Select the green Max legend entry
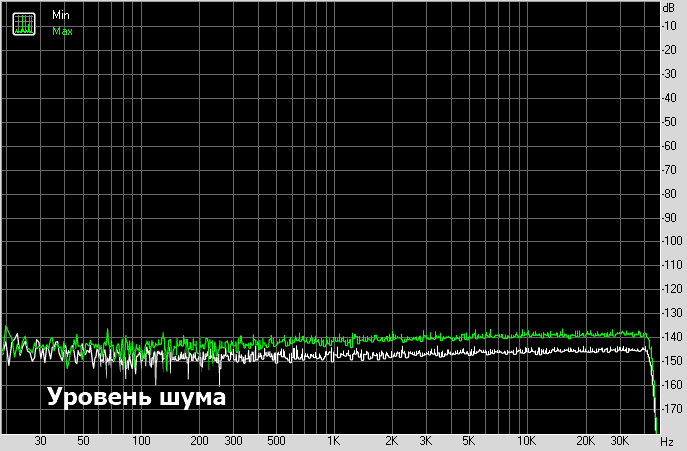 [x=62, y=31]
